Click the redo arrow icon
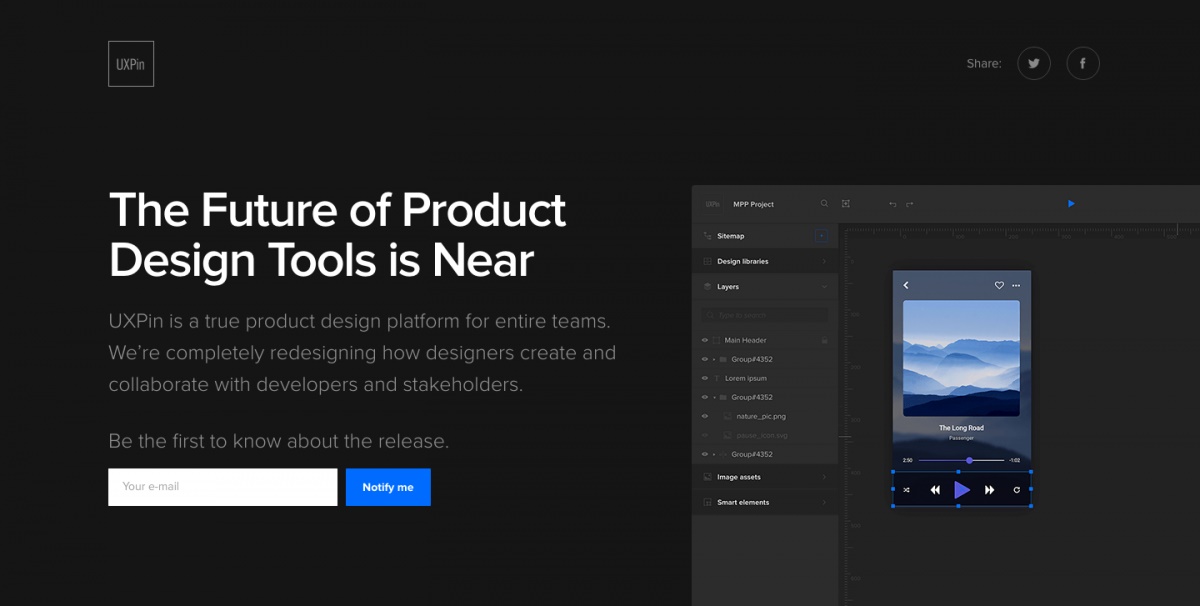1200x606 pixels. point(910,203)
